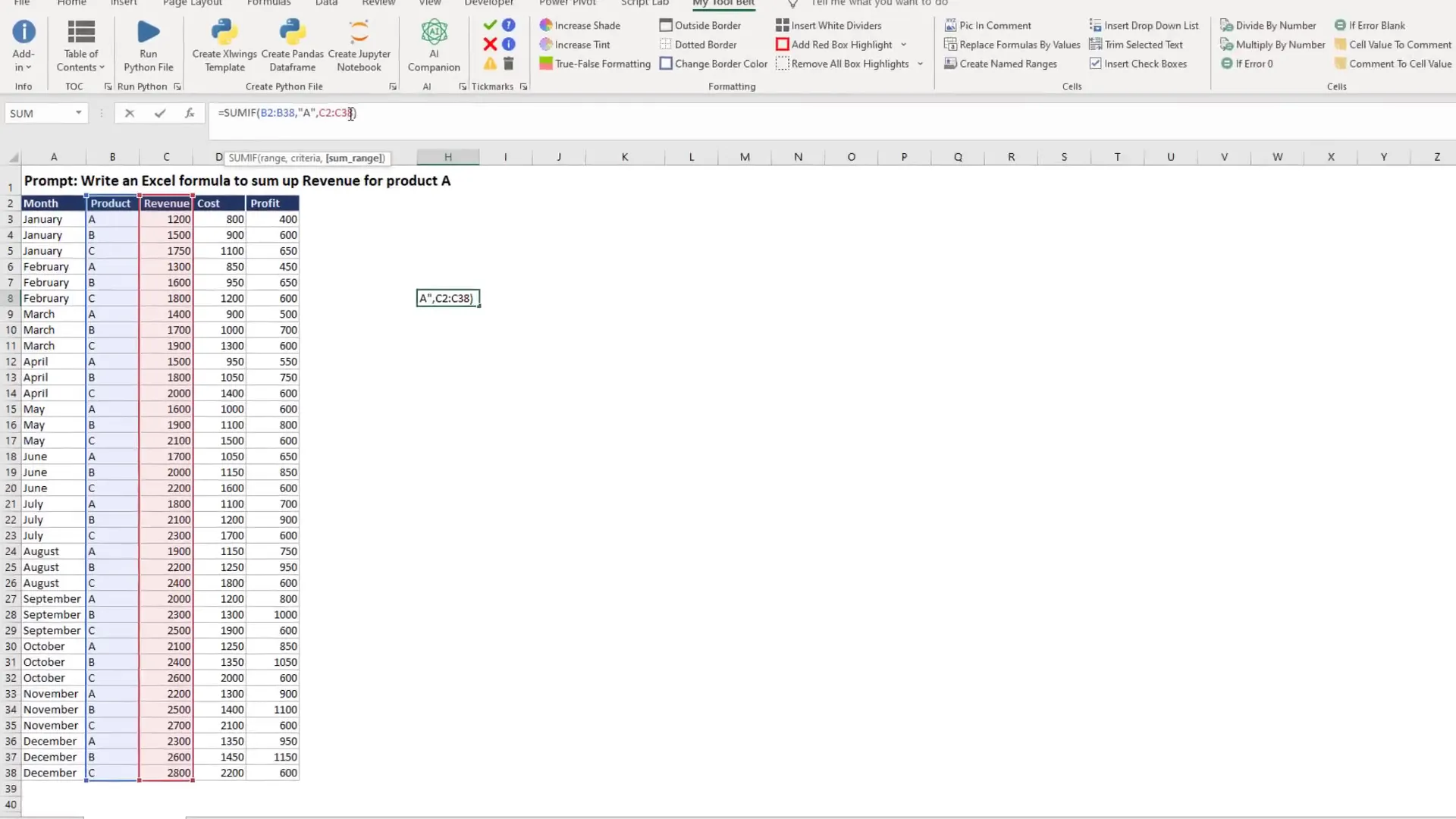This screenshot has height=819, width=1456.
Task: Insert Check Boxes into the selection
Action: coord(1139,64)
